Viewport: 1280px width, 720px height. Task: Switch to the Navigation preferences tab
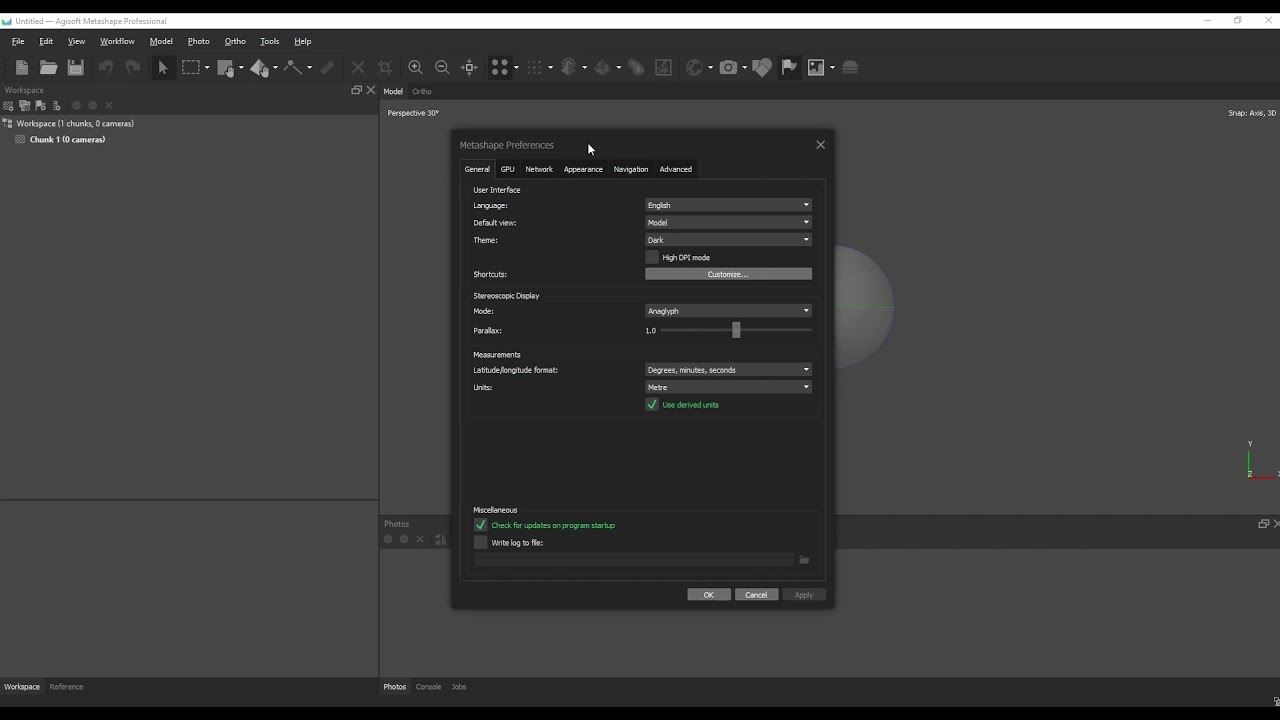[x=631, y=169]
